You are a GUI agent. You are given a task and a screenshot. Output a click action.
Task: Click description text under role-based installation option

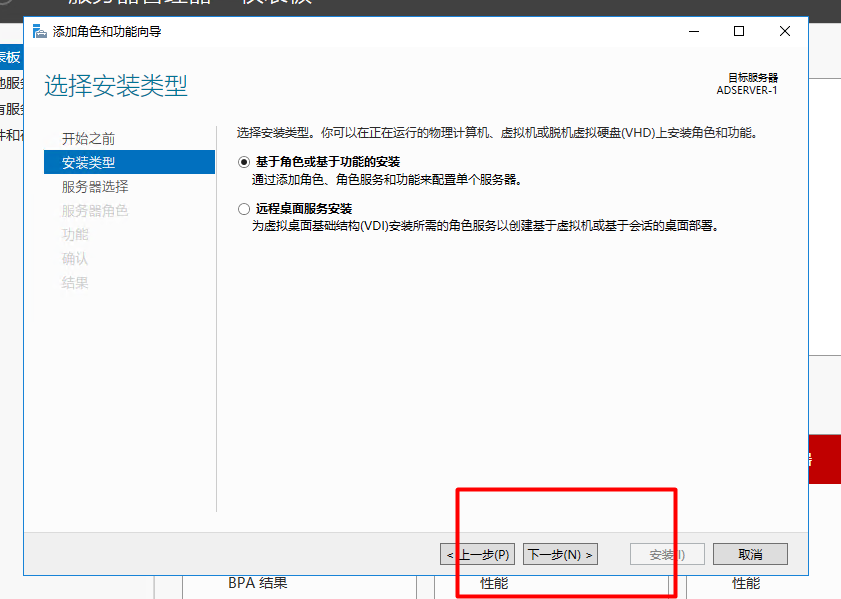pyautogui.click(x=387, y=180)
